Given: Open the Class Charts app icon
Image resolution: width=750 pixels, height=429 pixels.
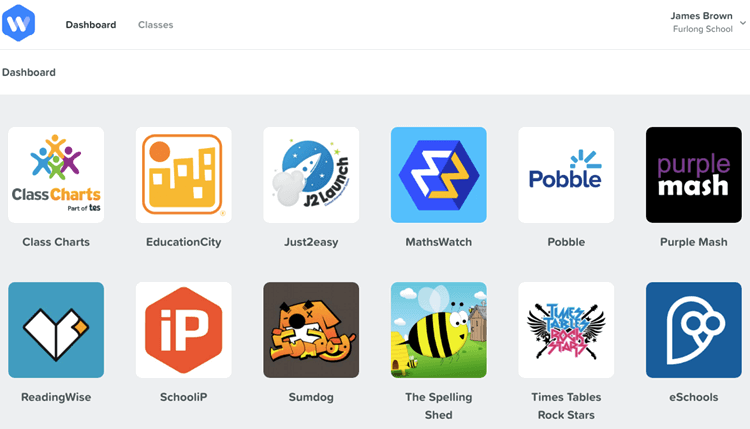Looking at the screenshot, I should tap(56, 175).
